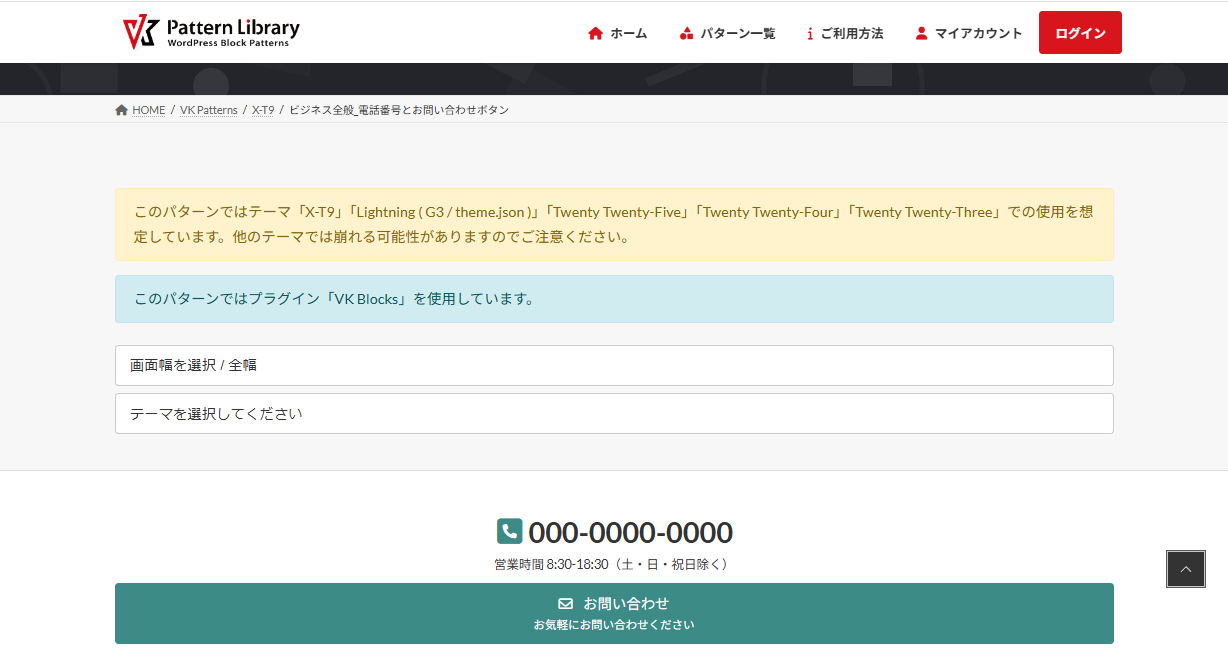Go to the マイアカウント menu item
The width and height of the screenshot is (1228, 662).
pos(978,33)
